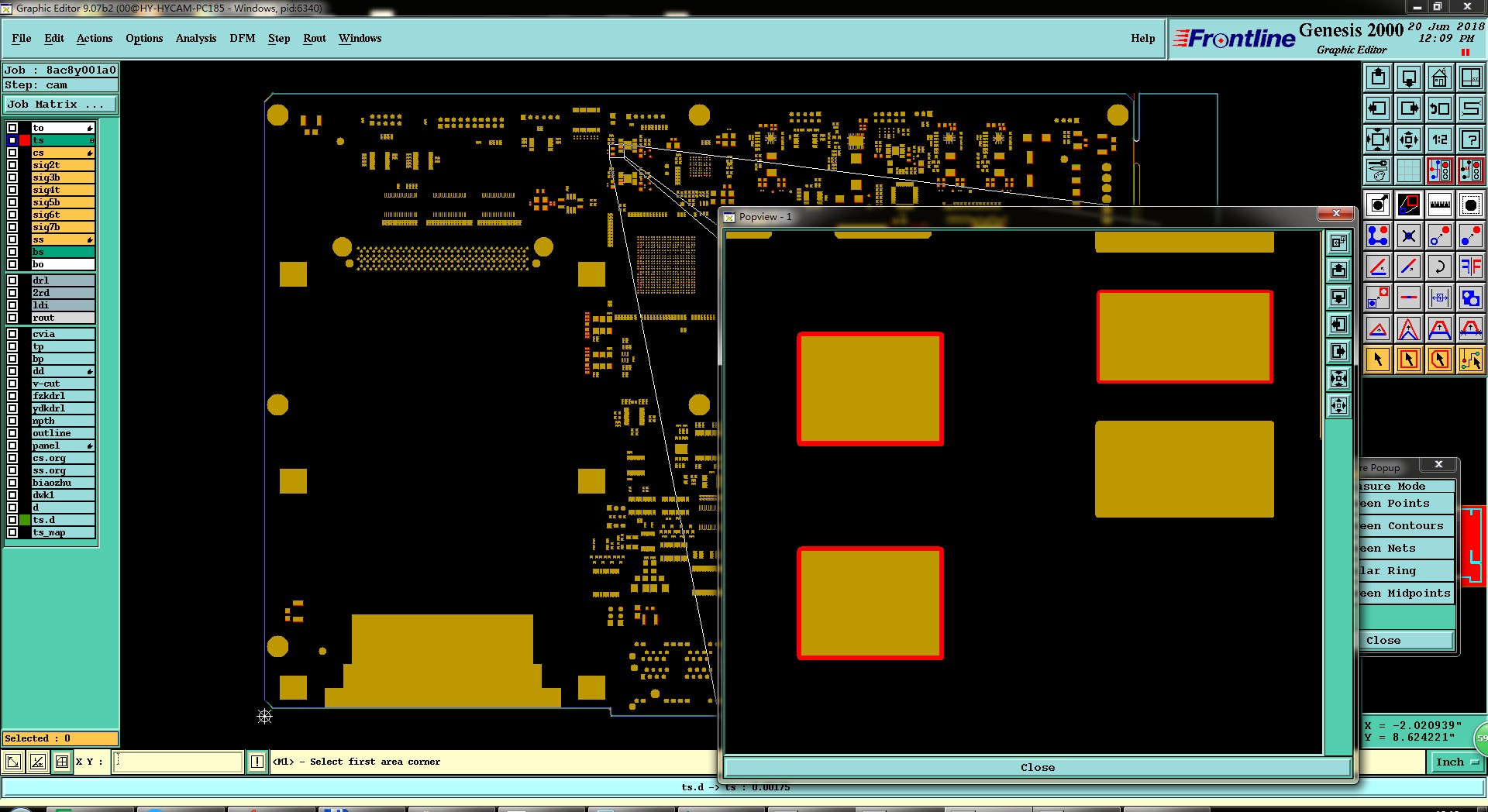Open the DFM menu

[243, 38]
